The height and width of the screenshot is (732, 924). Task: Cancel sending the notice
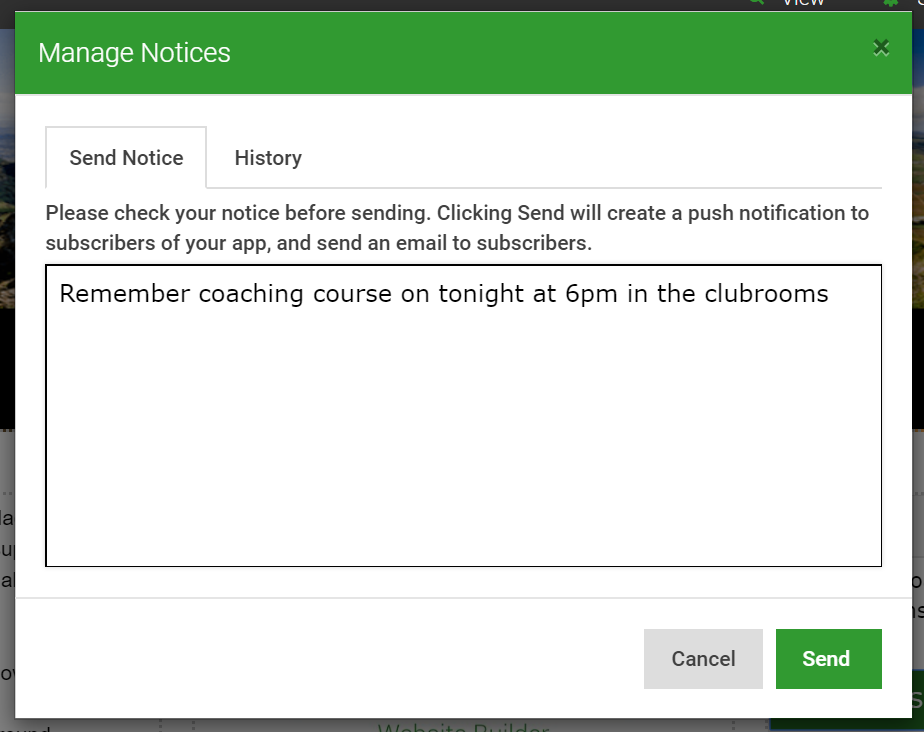(x=703, y=658)
